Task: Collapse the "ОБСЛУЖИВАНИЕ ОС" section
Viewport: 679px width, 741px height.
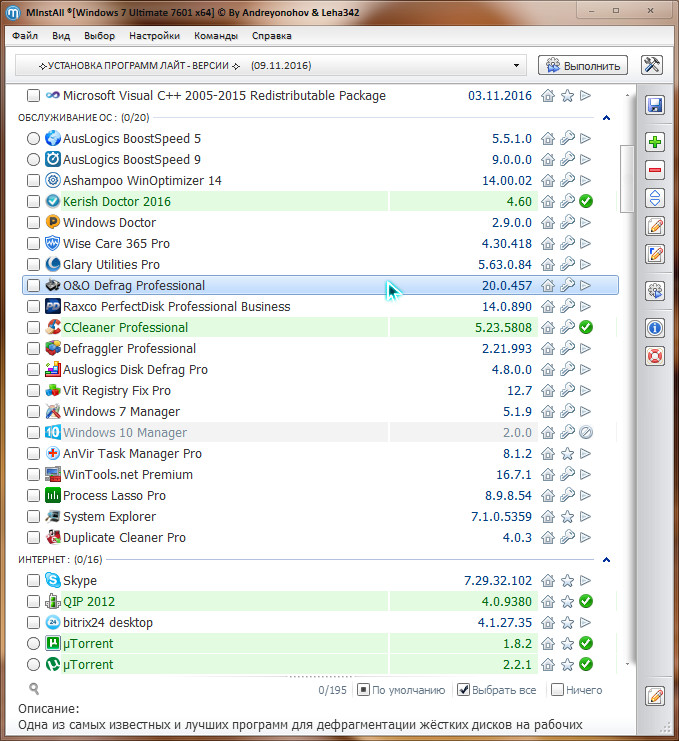Action: 607,118
